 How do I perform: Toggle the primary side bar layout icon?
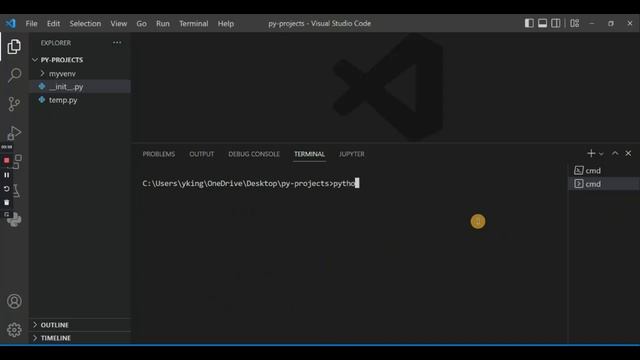[x=529, y=23]
